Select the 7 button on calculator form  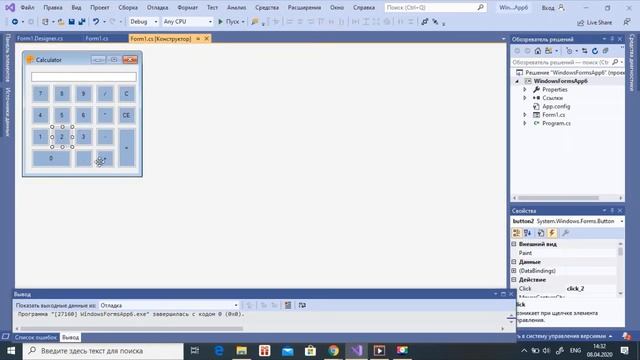40,94
